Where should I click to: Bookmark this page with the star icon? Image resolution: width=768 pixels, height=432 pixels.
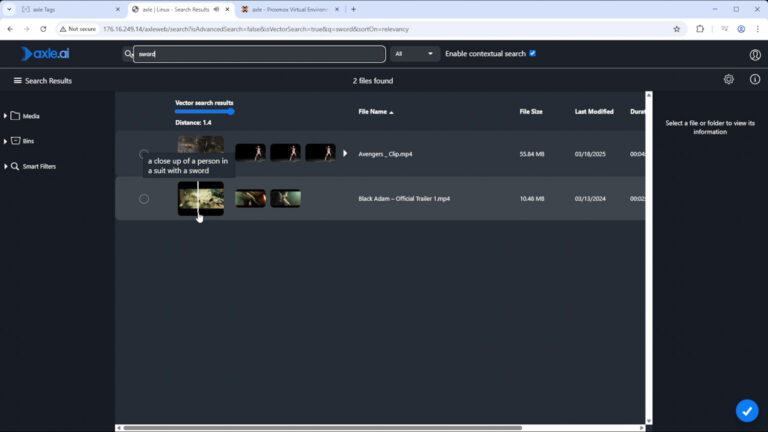[x=676, y=29]
